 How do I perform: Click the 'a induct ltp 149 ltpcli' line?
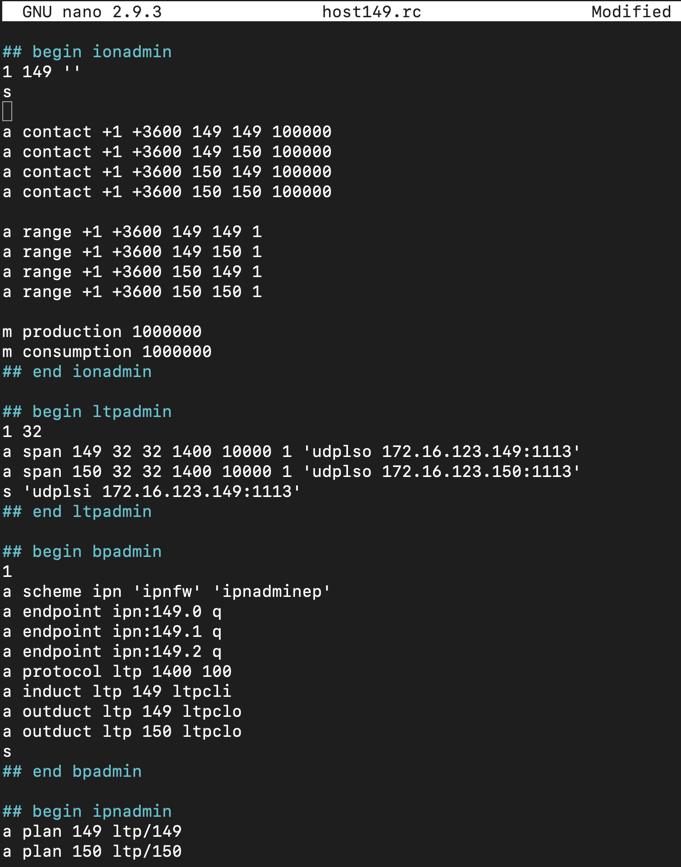117,692
